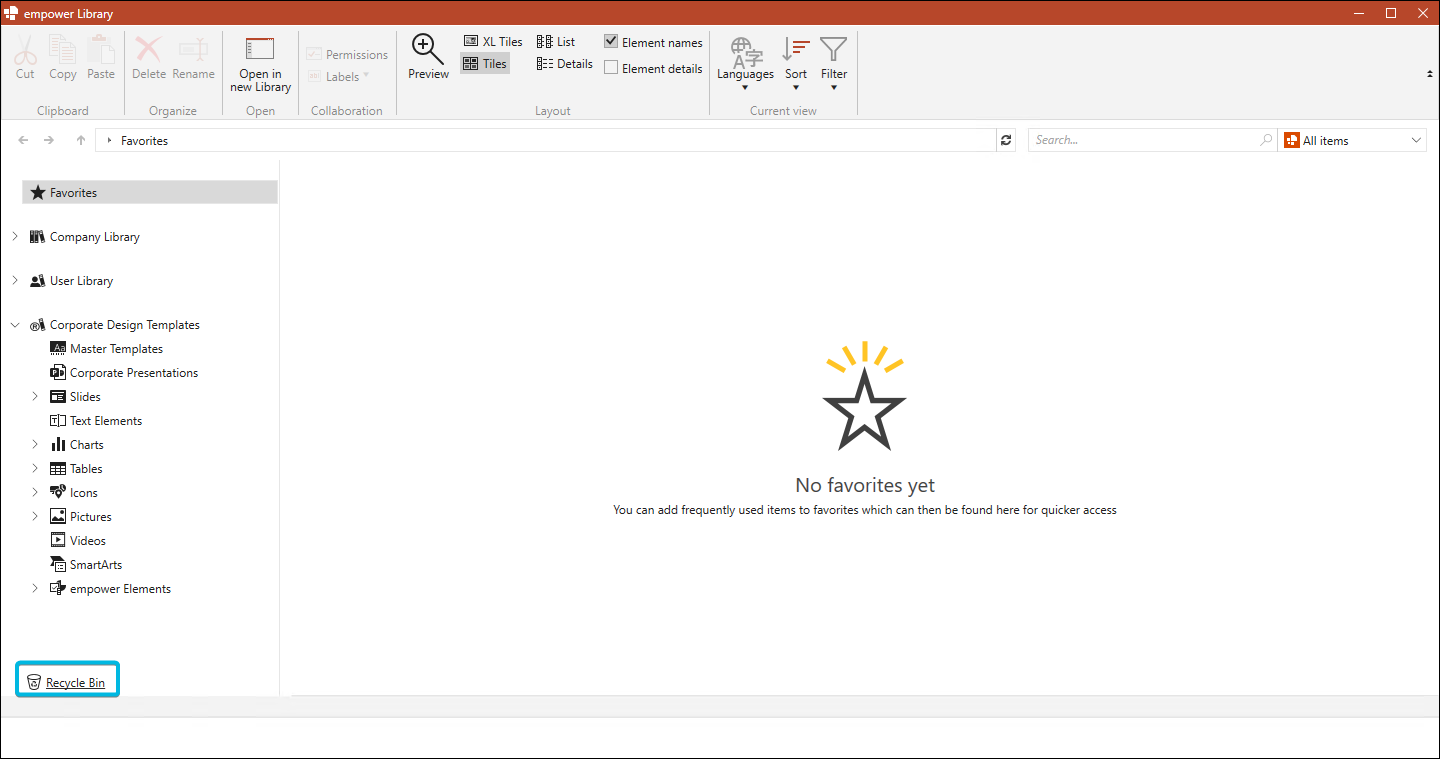This screenshot has width=1440, height=759.
Task: Expand the Company Library node
Action: coord(15,236)
